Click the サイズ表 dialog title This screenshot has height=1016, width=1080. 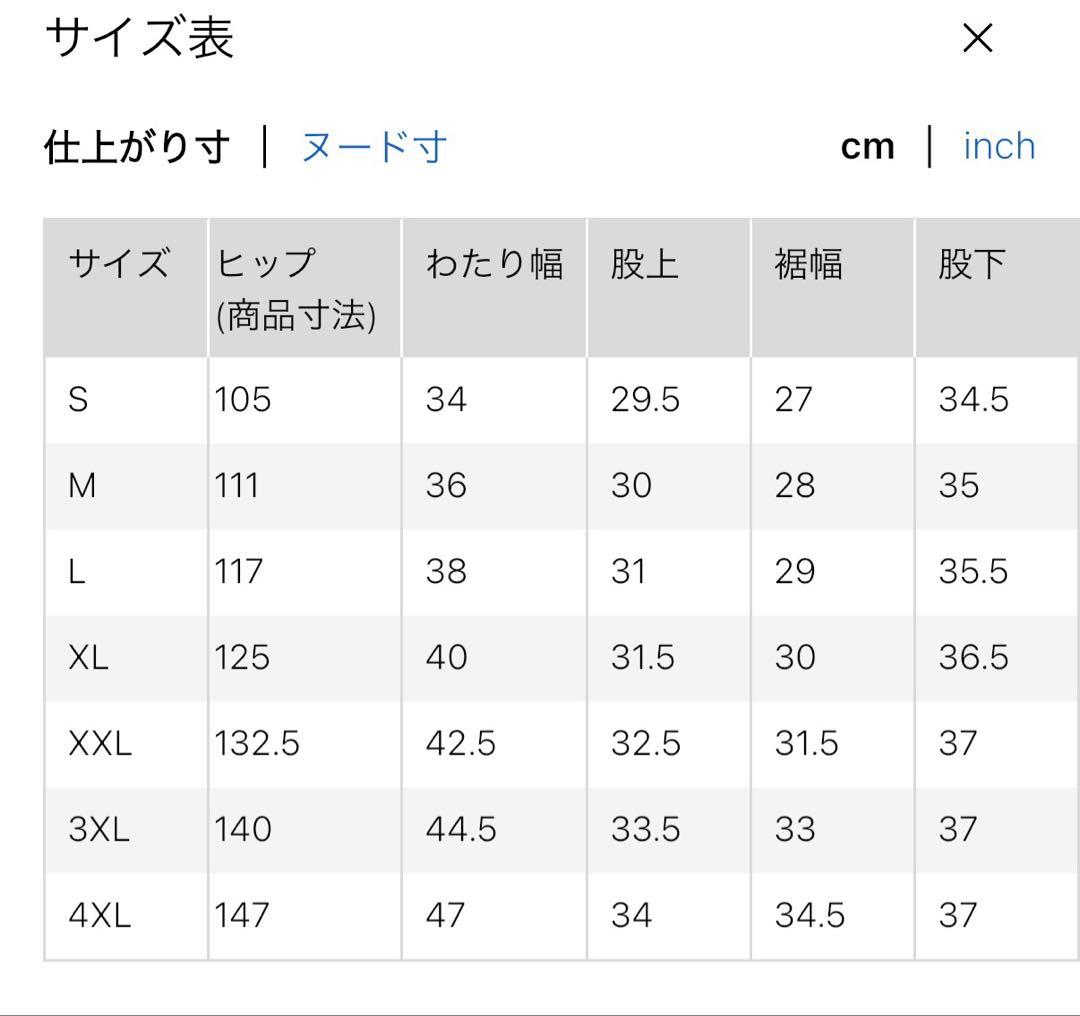(140, 38)
